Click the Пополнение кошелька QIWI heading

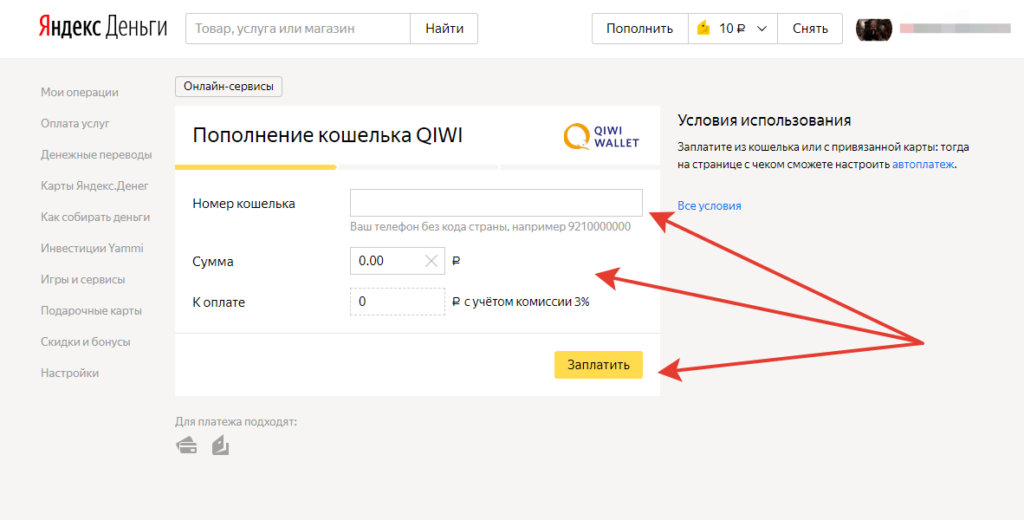tap(328, 136)
